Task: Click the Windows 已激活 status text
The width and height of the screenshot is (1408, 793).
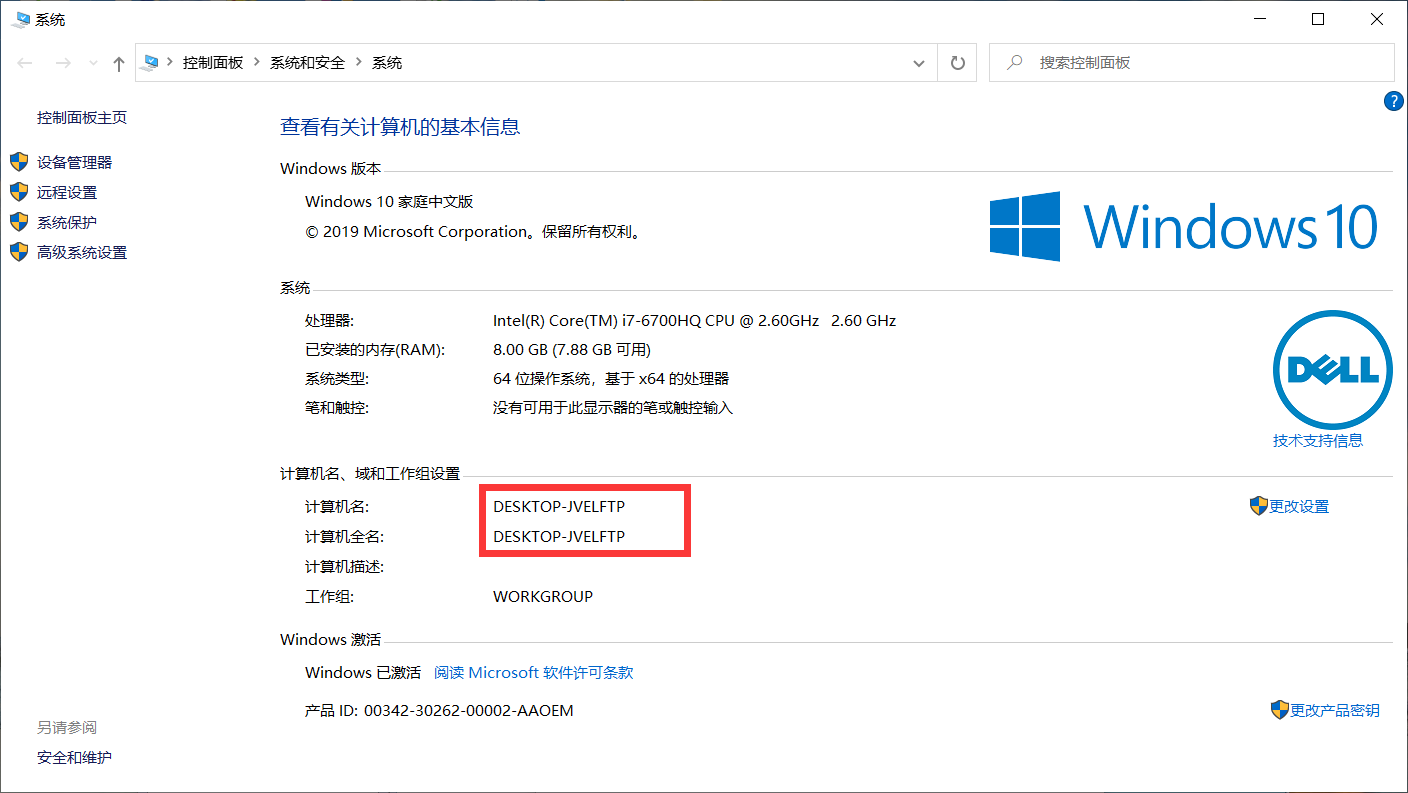Action: click(x=363, y=672)
